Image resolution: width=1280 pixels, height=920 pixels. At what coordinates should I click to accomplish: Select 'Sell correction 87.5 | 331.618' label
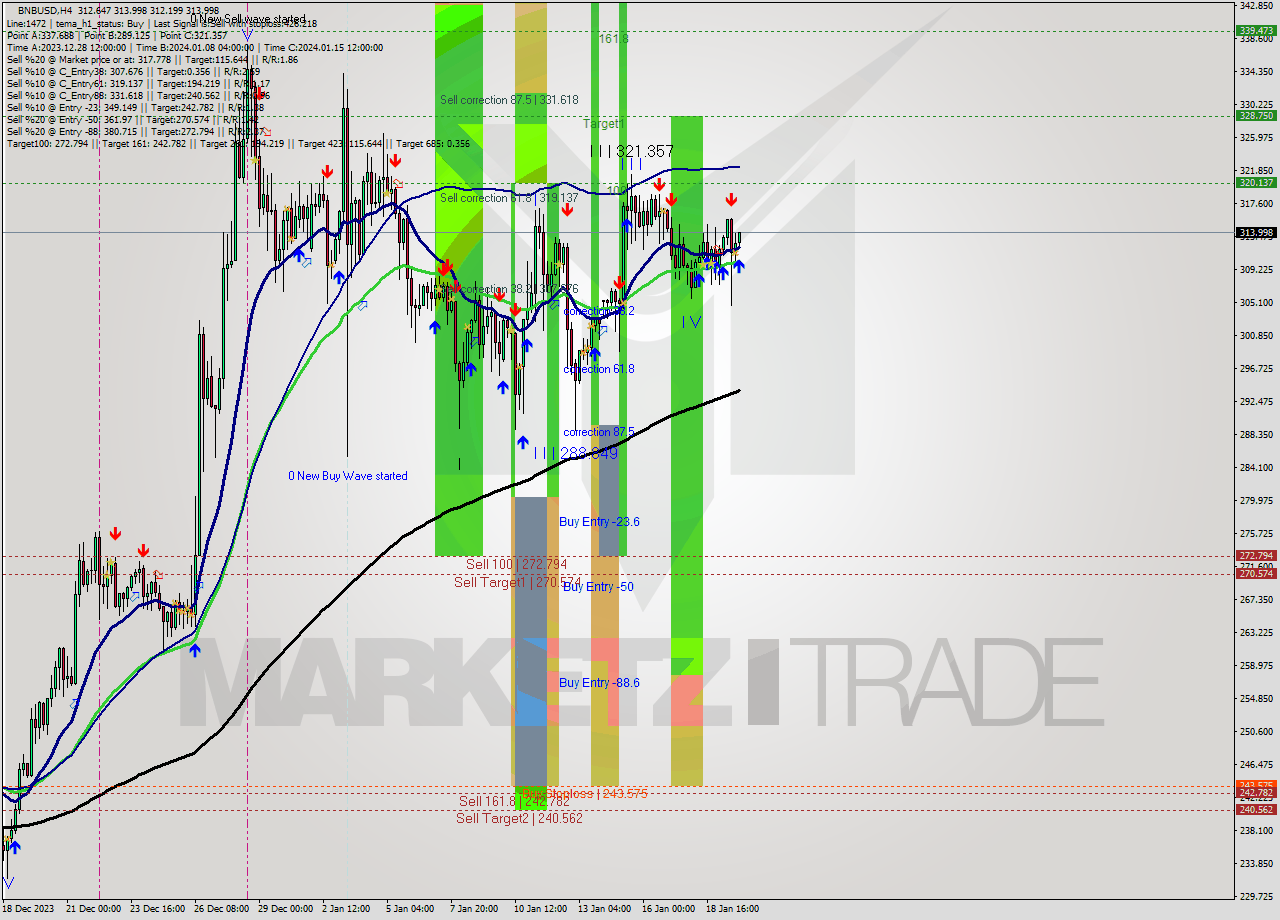509,100
